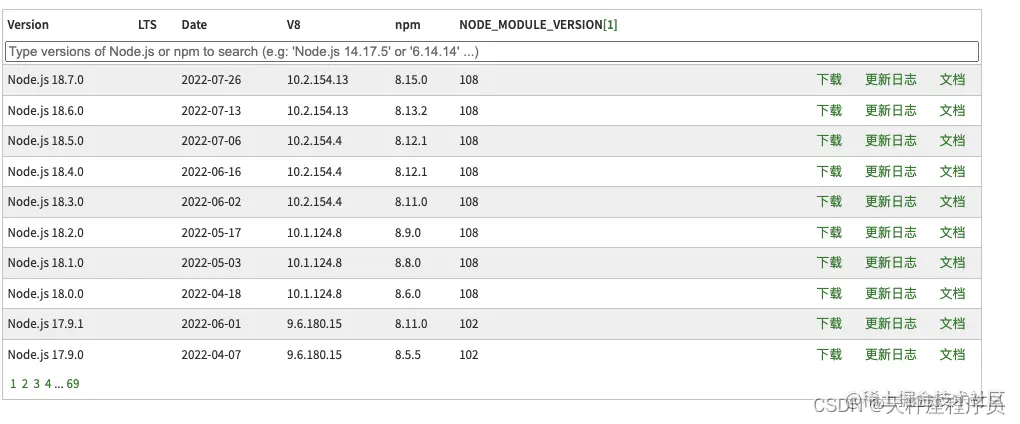Select the Node.js 18.4.0 version cell

click(x=46, y=172)
